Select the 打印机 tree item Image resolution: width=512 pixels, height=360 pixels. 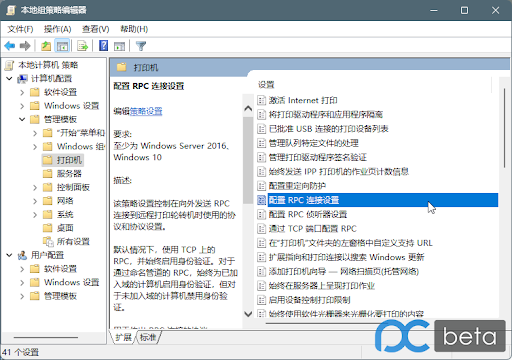(x=69, y=160)
